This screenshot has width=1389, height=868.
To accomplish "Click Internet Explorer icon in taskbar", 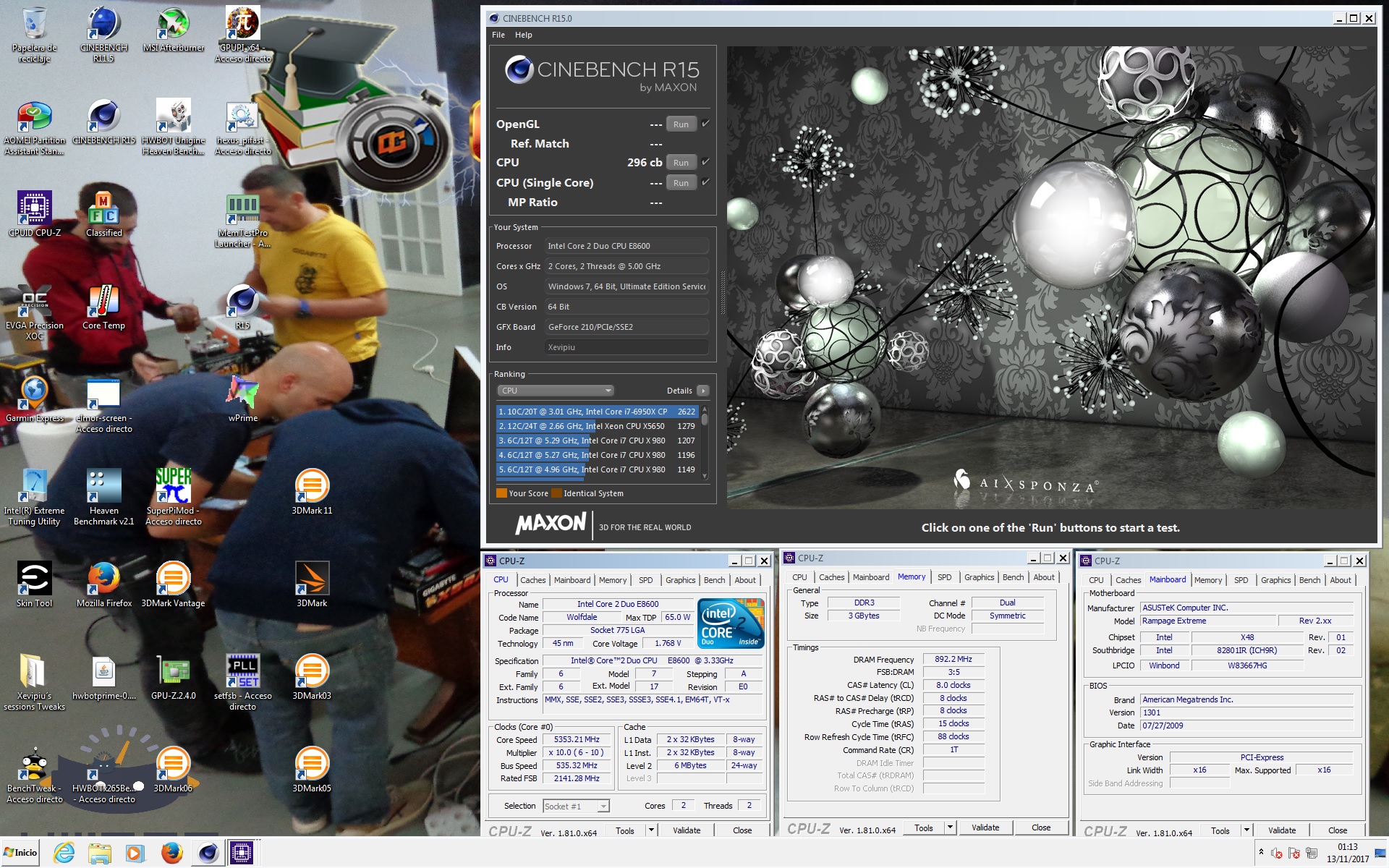I will tap(64, 853).
